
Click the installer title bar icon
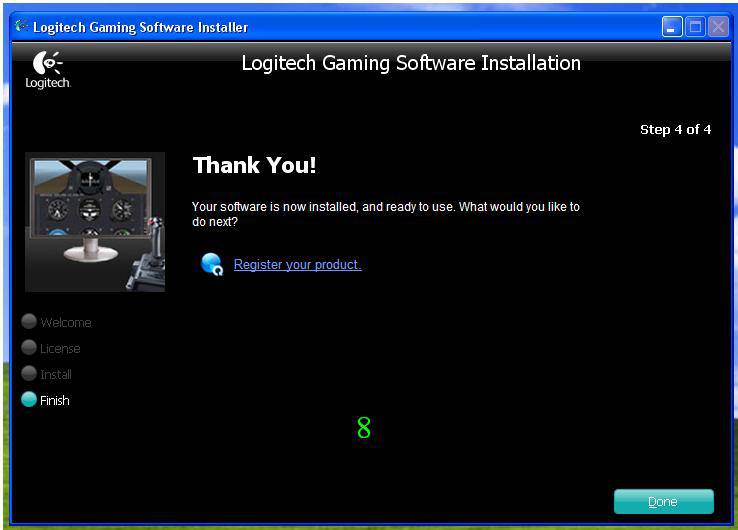(21, 26)
